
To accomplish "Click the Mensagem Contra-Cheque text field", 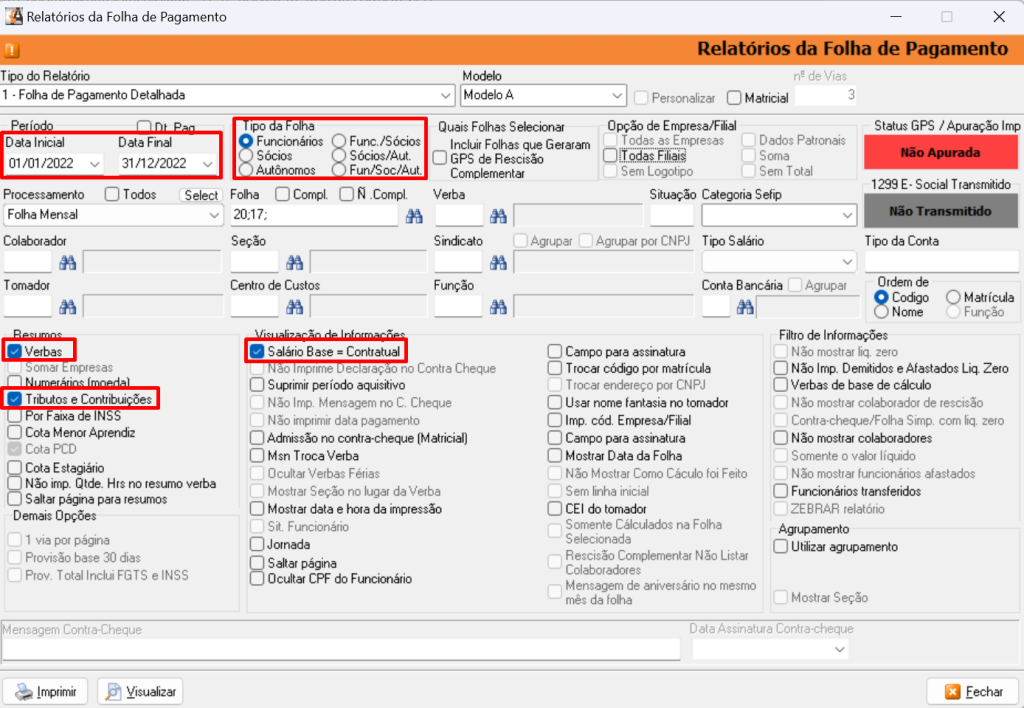I will coord(340,649).
